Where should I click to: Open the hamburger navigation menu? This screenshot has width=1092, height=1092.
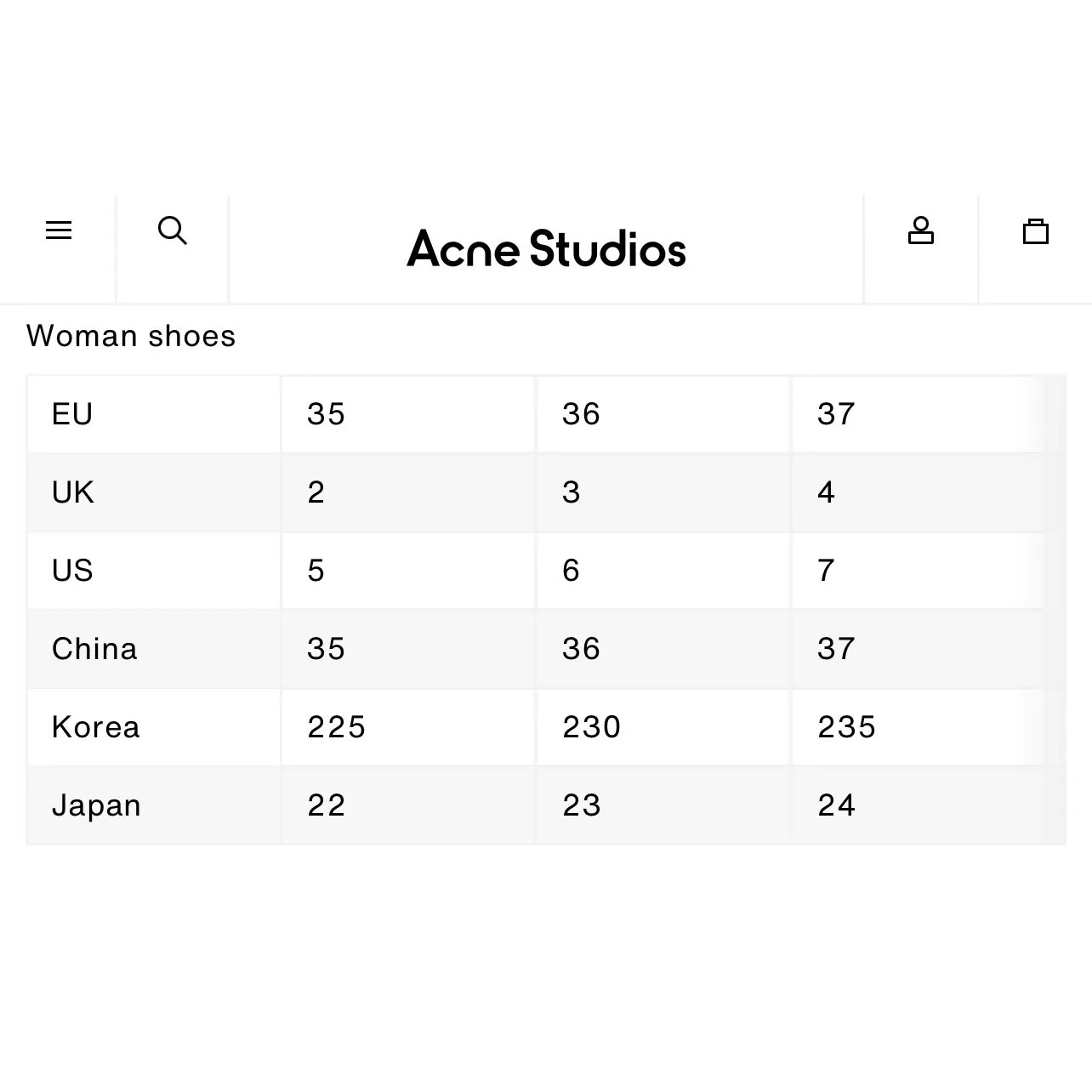[x=58, y=230]
